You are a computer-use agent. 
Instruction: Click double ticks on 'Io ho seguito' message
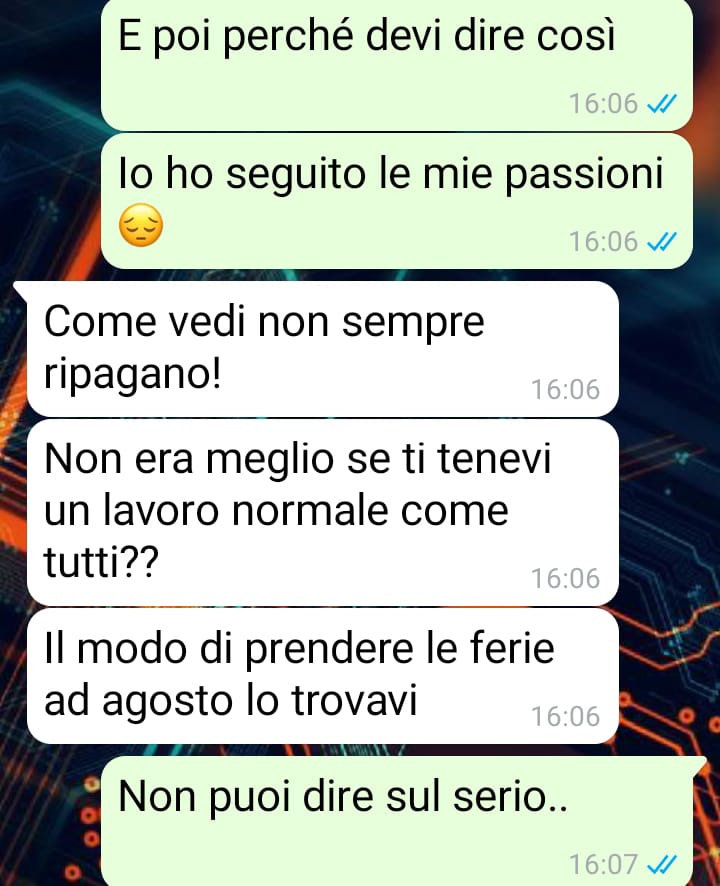pos(662,242)
